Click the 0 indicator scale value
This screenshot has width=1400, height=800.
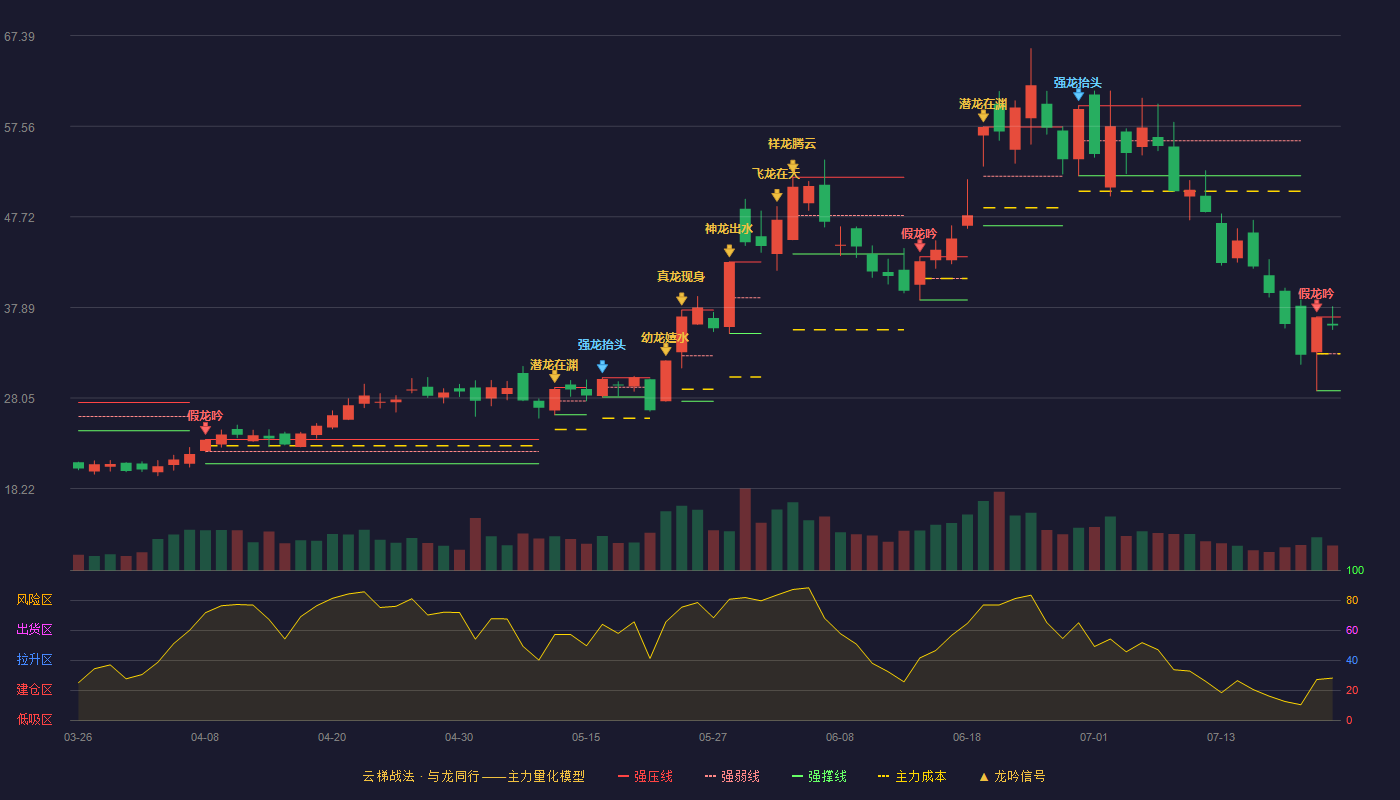pyautogui.click(x=1349, y=720)
